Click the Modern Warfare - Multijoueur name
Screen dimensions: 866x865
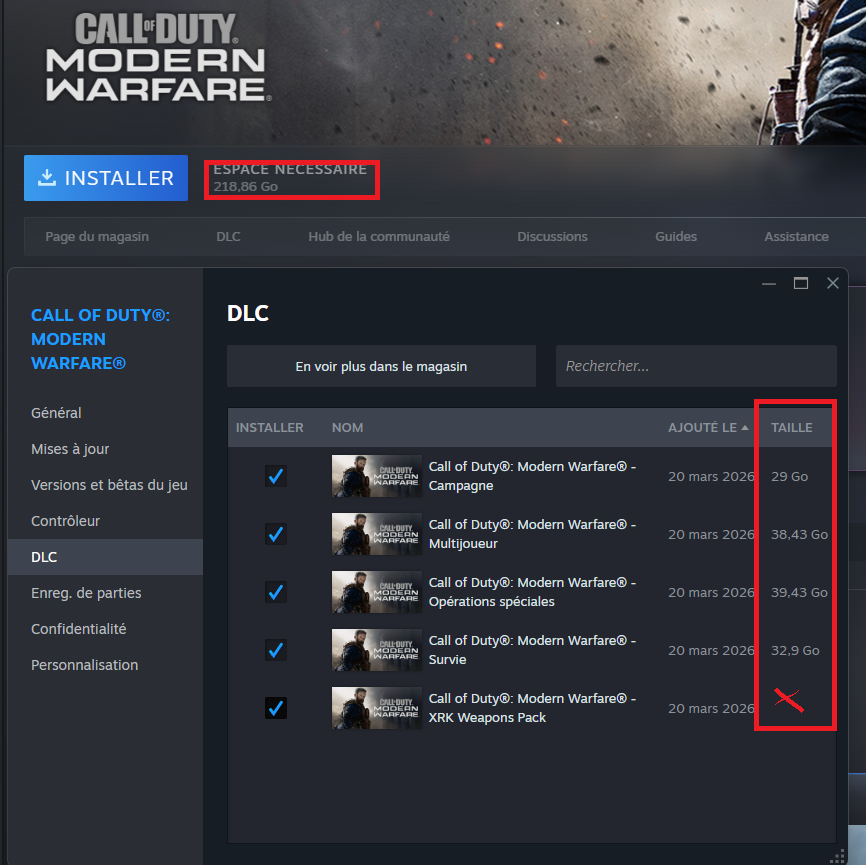pyautogui.click(x=532, y=534)
